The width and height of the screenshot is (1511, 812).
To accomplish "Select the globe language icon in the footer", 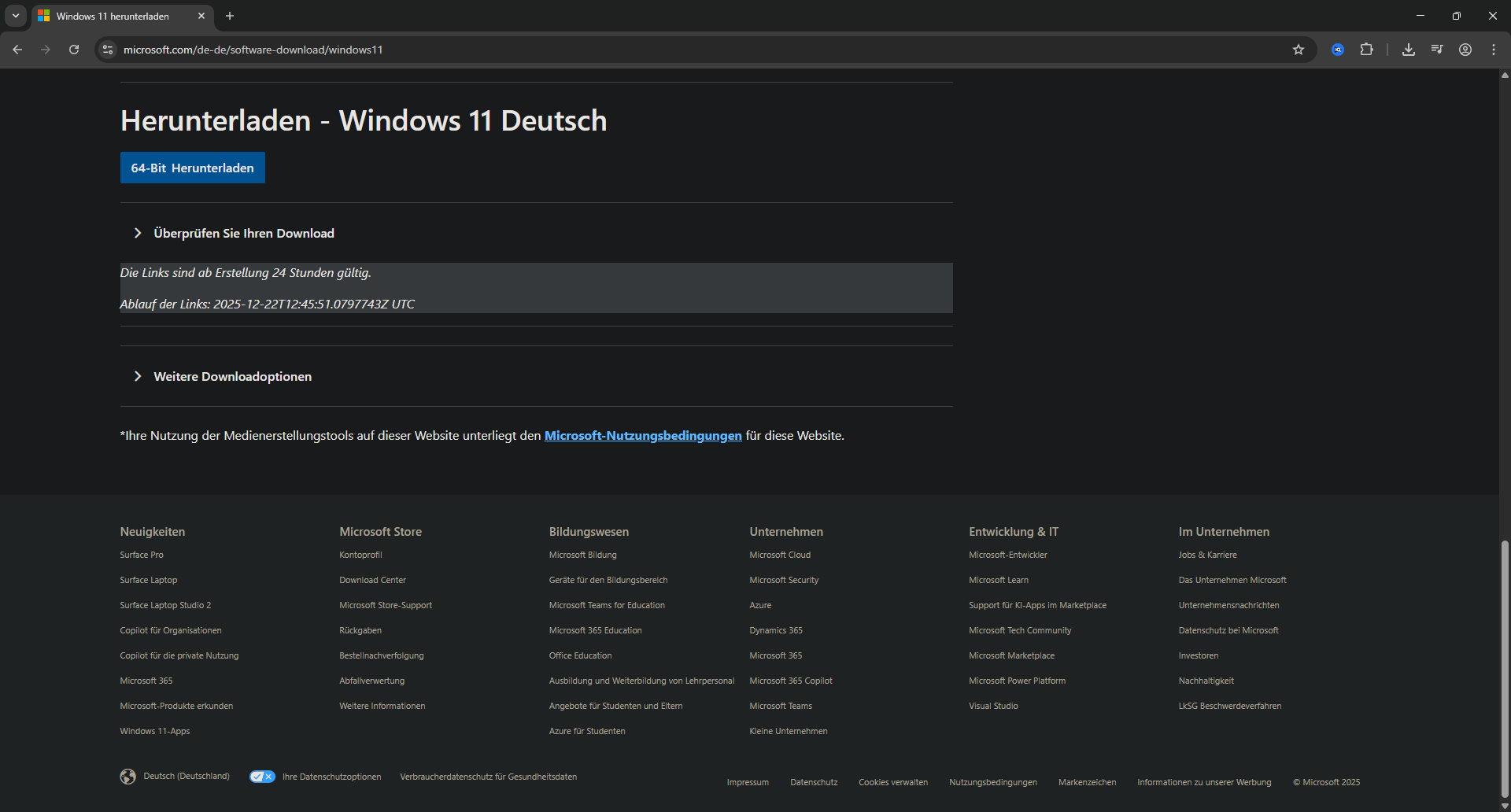I will click(127, 777).
